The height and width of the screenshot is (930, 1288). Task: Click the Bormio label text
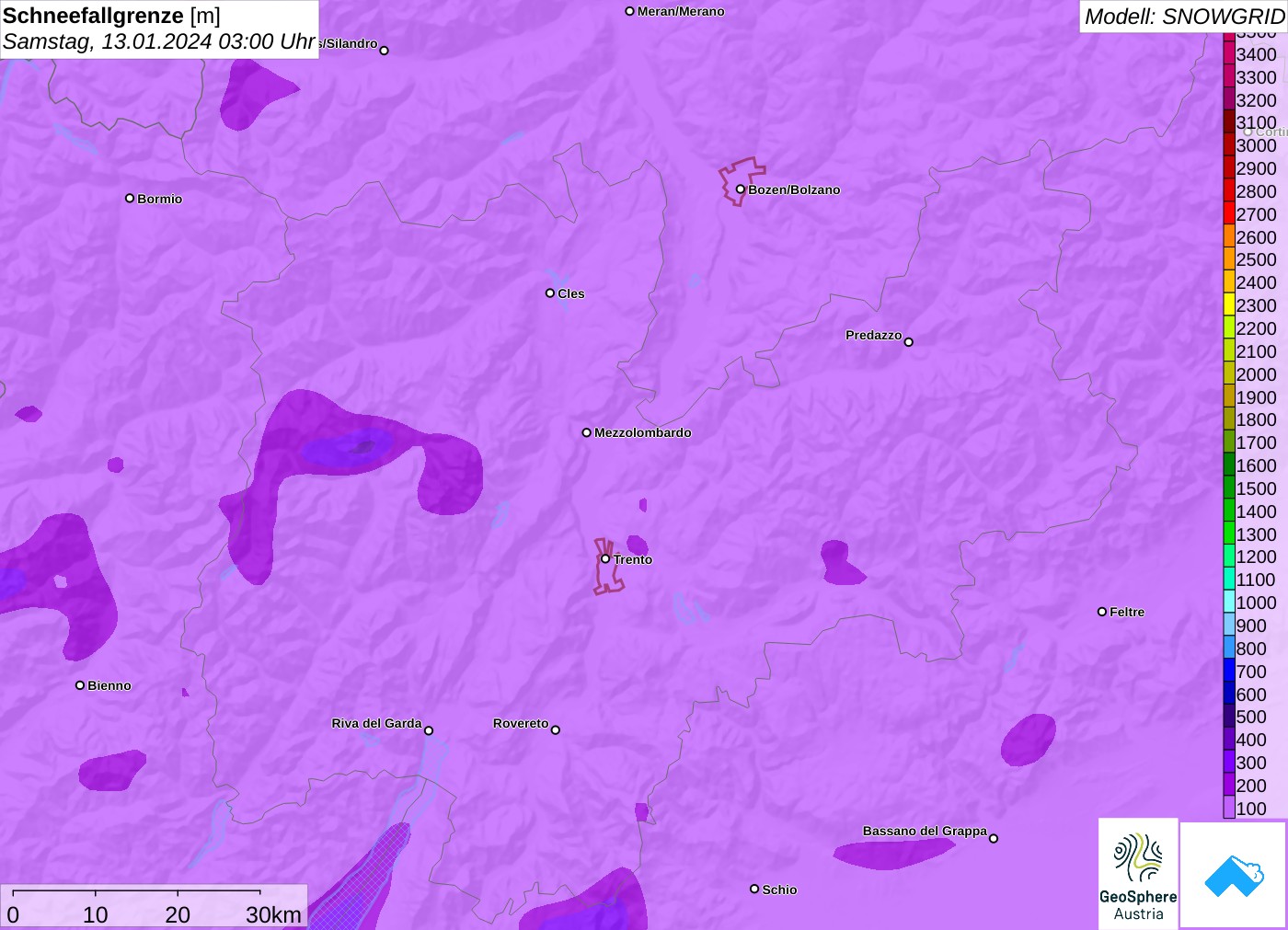pyautogui.click(x=160, y=199)
